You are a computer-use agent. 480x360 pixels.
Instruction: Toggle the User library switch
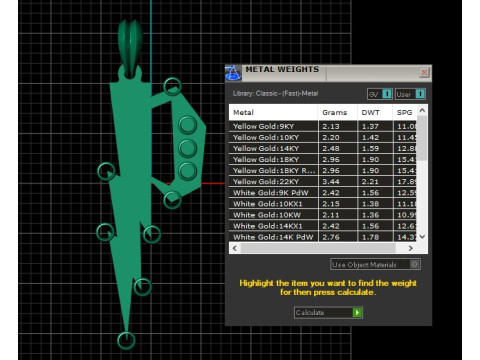(410, 94)
